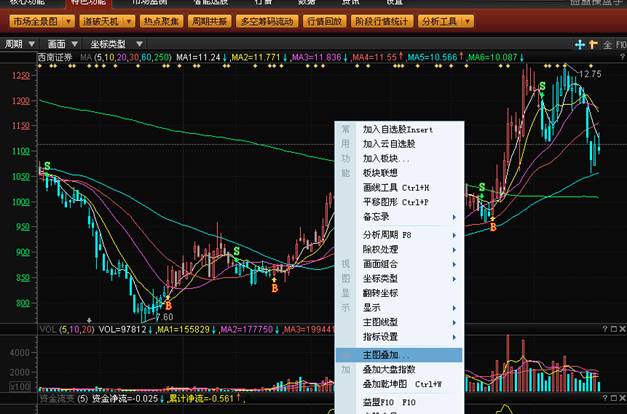Maximize the VOL indicator panel
Screen dimensions: 627x414
click(x=614, y=329)
